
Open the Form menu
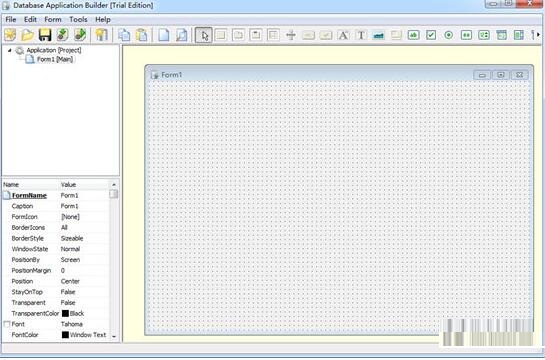pyautogui.click(x=53, y=20)
